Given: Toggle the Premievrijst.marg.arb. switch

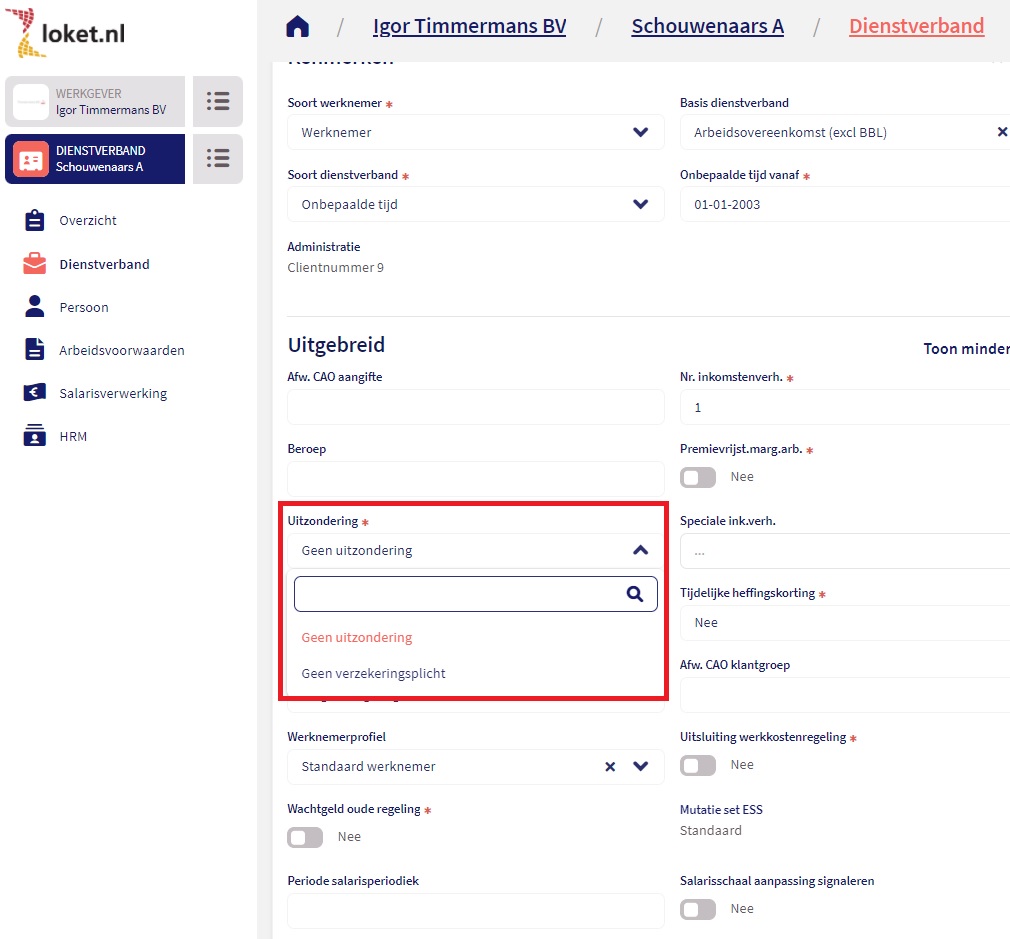Looking at the screenshot, I should [698, 477].
